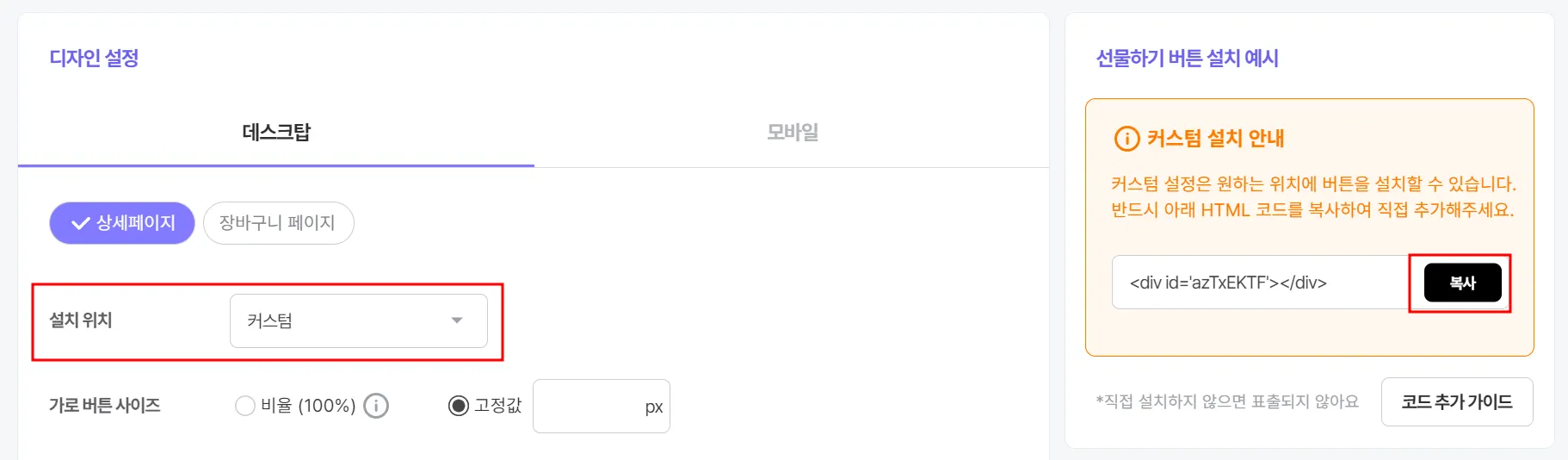Image resolution: width=1568 pixels, height=460 pixels.
Task: Click the orange info icon by 커스텀 설치 안내
Action: pyautogui.click(x=1127, y=139)
